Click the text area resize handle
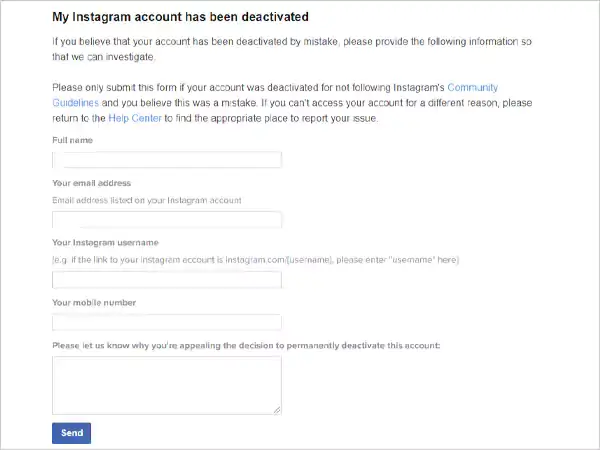Screen dimensions: 600x450 (277, 410)
